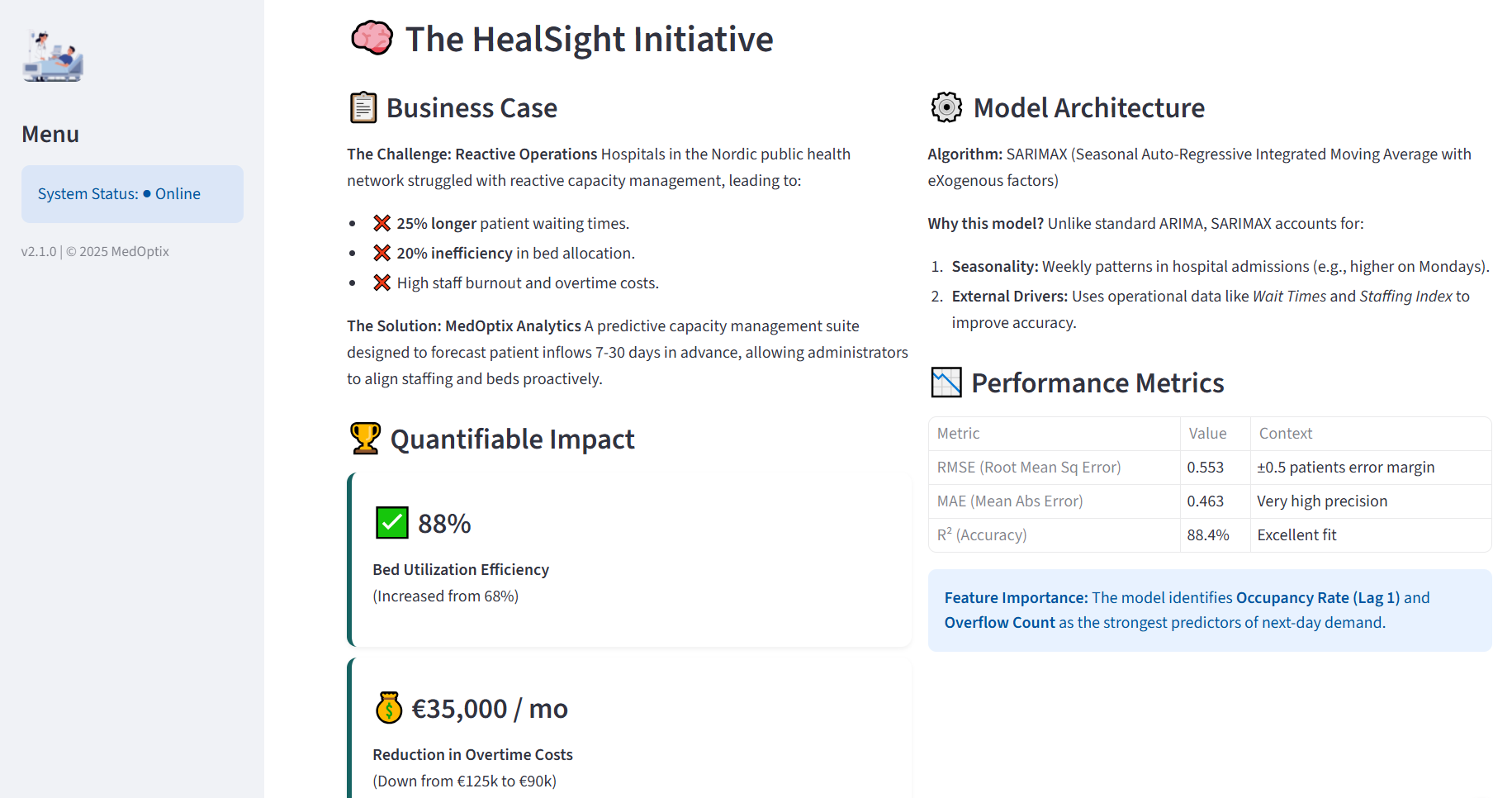The height and width of the screenshot is (798, 1512).
Task: Click the chart icon beside Performance Metrics
Action: (x=946, y=382)
